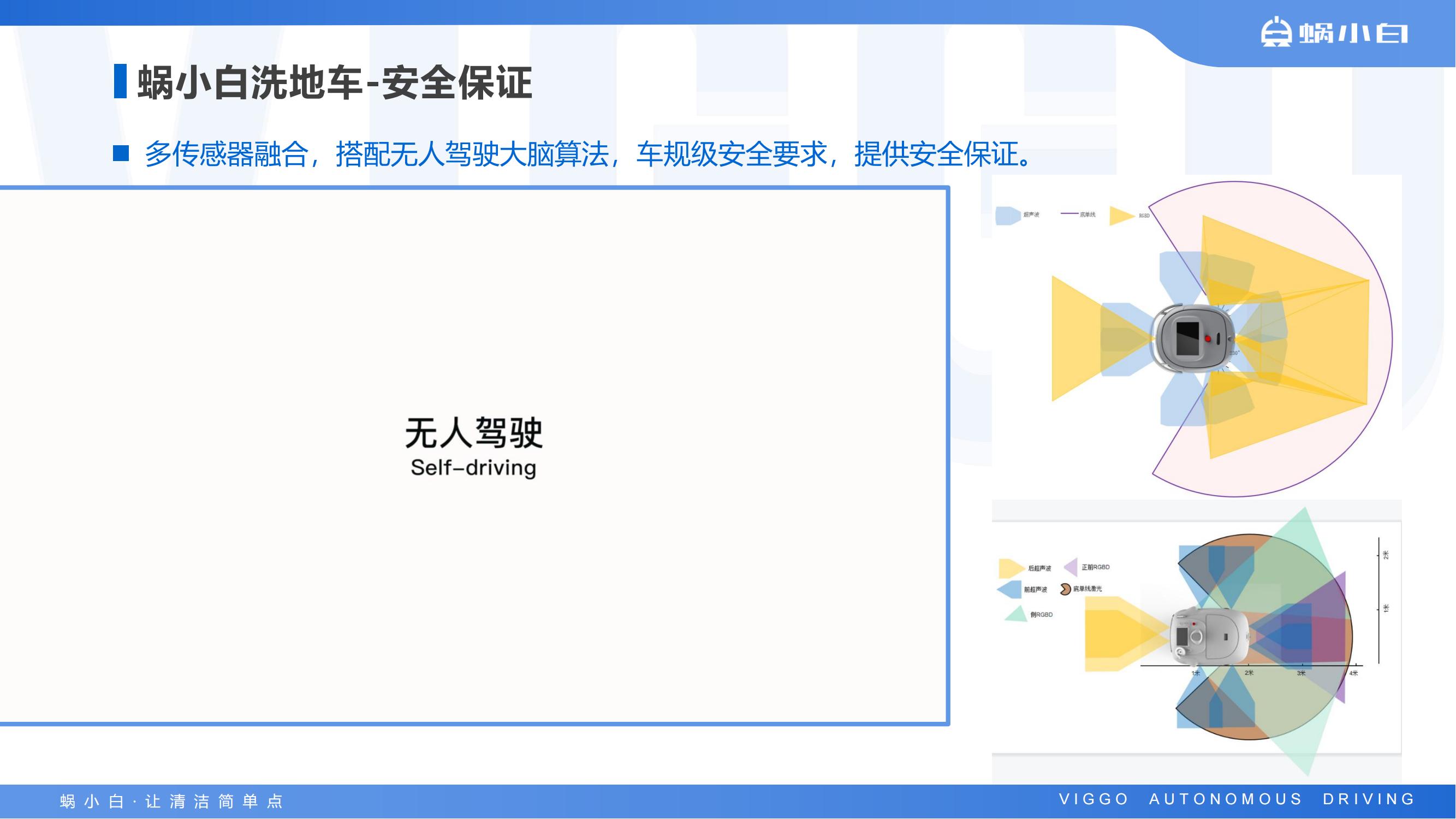This screenshot has width=1456, height=819.
Task: Click the slide title 蜗小白洗地车-安全保证
Action: pyautogui.click(x=335, y=82)
